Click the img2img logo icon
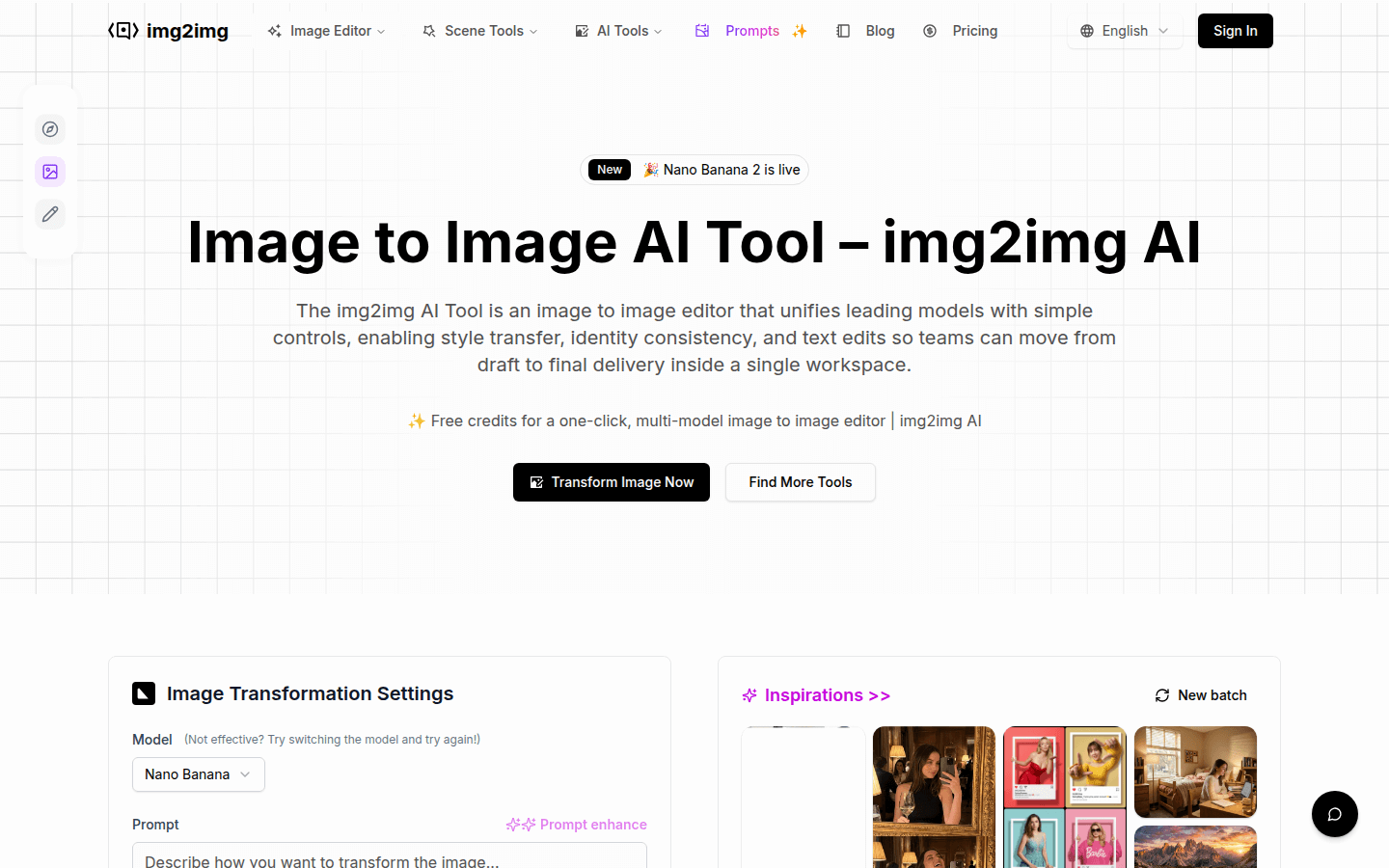This screenshot has width=1389, height=868. click(x=123, y=31)
